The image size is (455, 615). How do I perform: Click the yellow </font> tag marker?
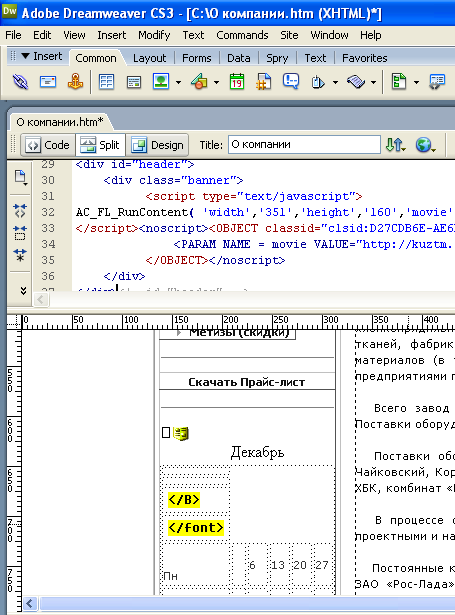(196, 528)
